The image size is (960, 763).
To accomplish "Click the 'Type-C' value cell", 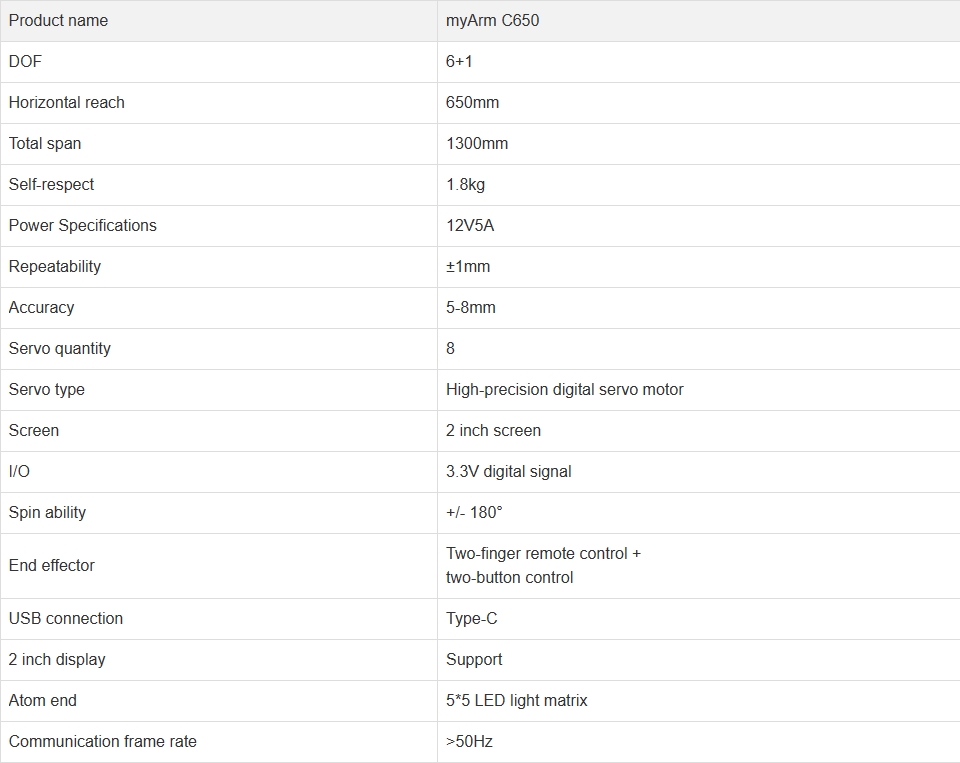I will point(699,619).
